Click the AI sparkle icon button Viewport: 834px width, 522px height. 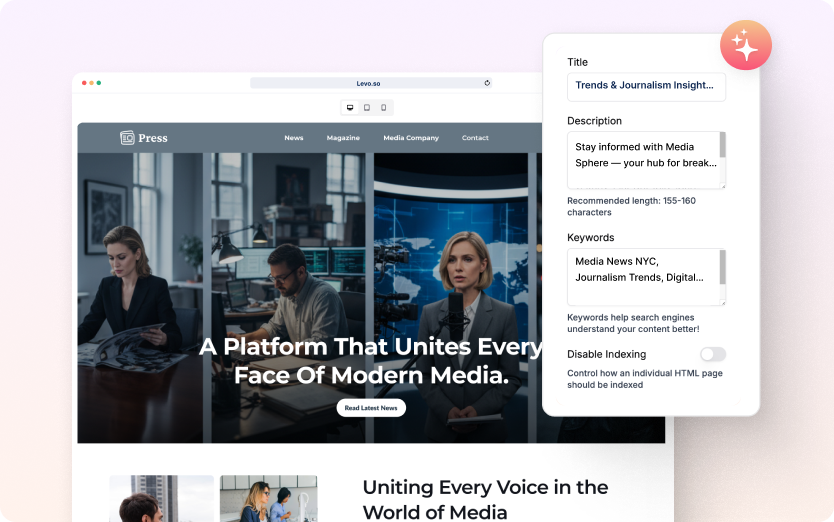tap(745, 45)
